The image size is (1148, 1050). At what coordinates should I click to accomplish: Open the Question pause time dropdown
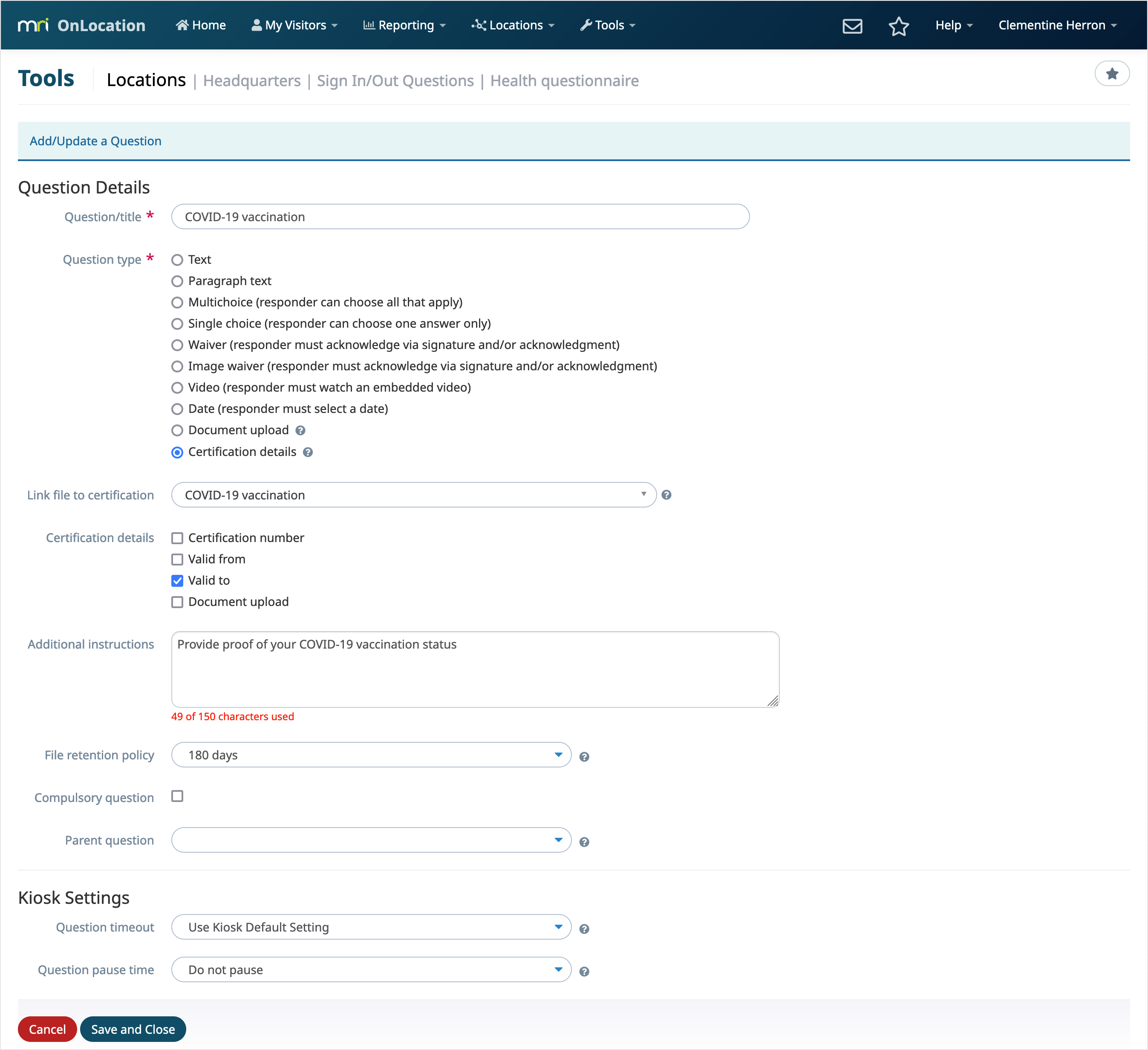coord(371,970)
